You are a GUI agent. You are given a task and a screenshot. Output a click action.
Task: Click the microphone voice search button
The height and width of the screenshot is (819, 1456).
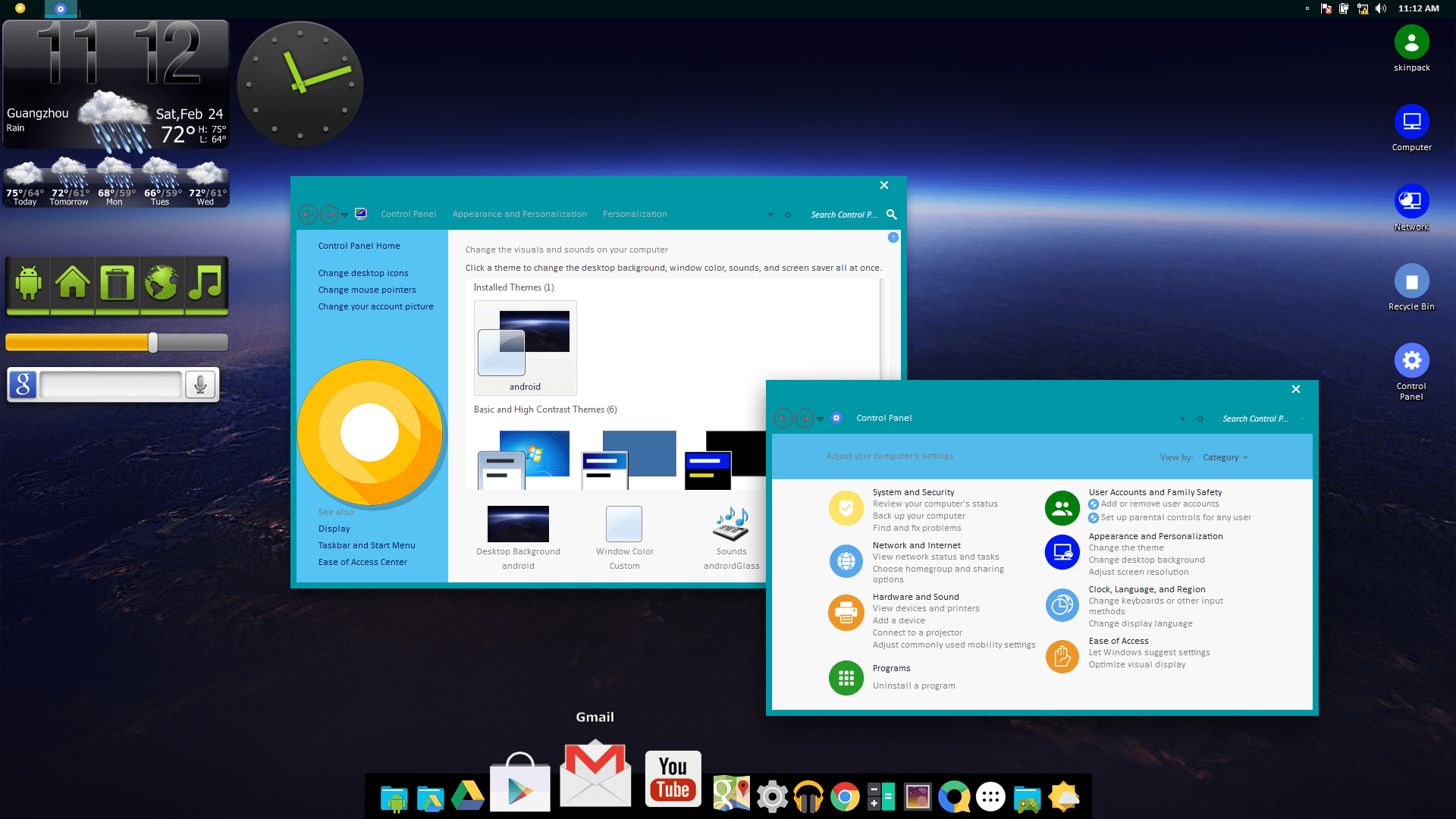pyautogui.click(x=200, y=384)
